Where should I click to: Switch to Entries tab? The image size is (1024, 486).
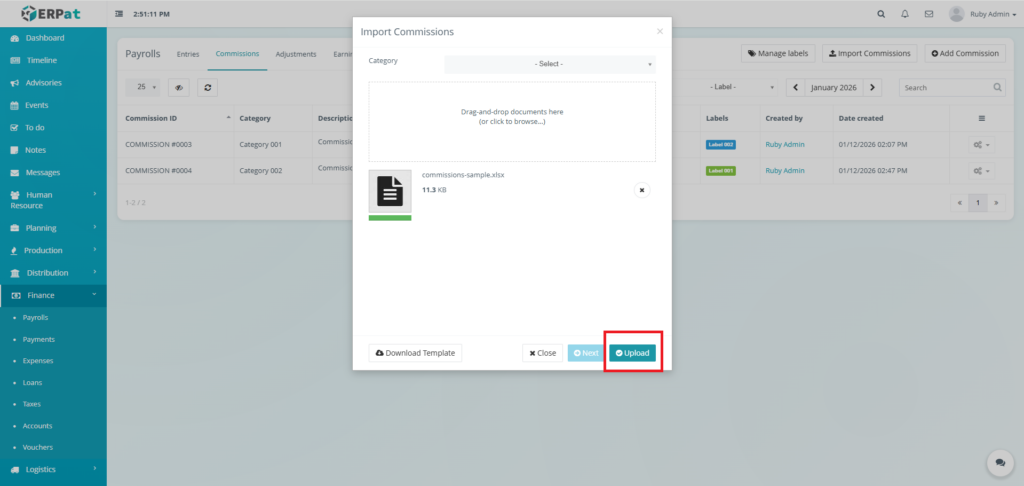coord(188,54)
